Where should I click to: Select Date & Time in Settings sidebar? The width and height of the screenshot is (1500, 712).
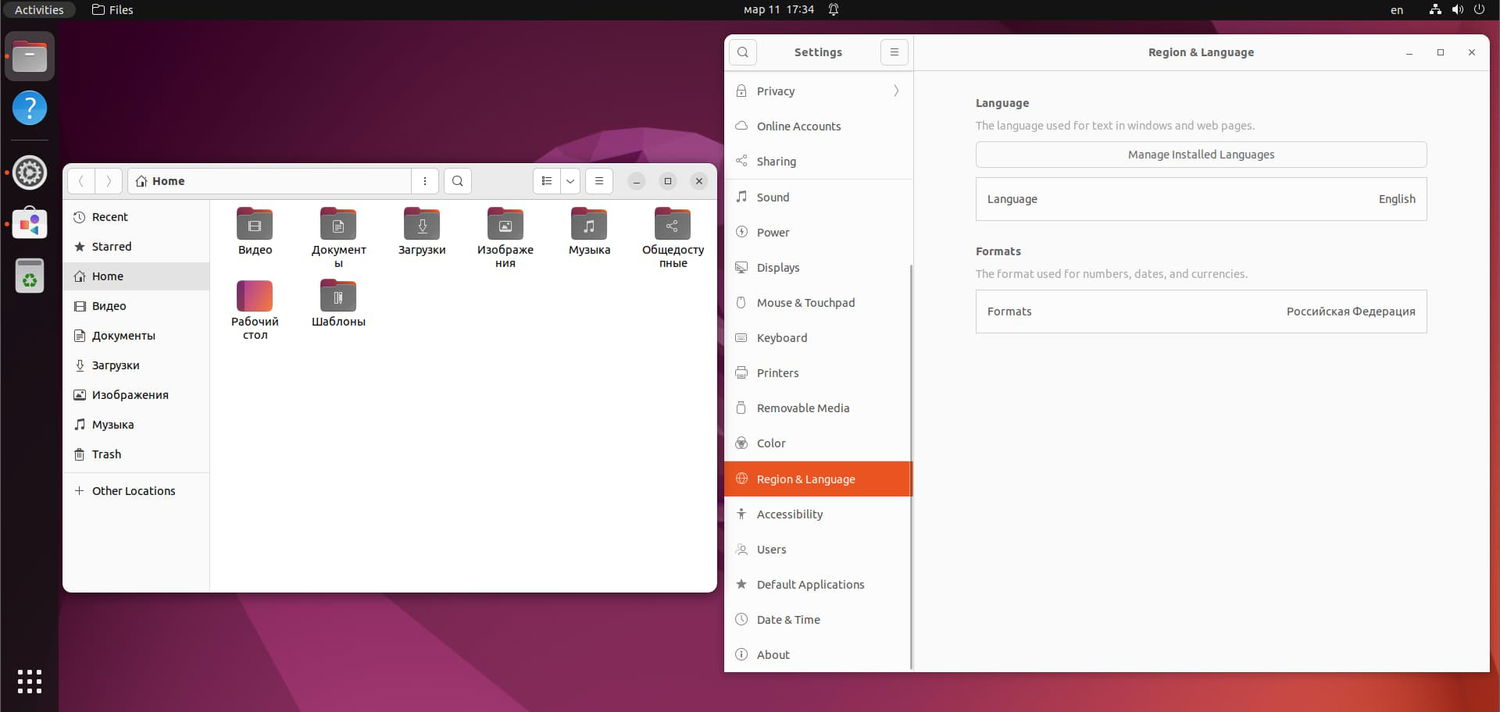click(x=817, y=619)
